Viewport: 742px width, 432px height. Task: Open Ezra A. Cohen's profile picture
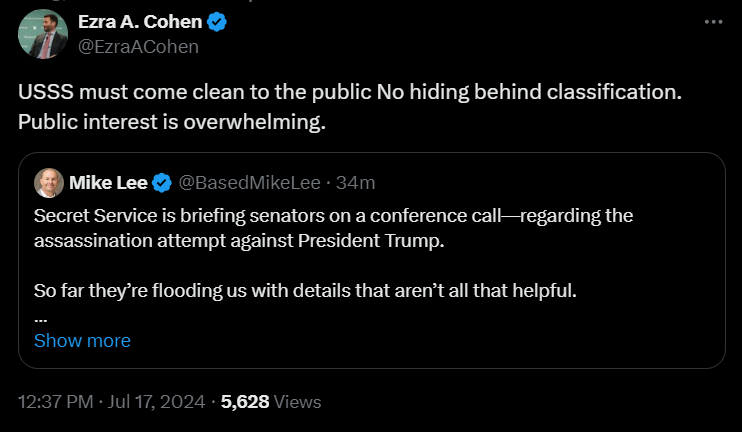click(42, 33)
